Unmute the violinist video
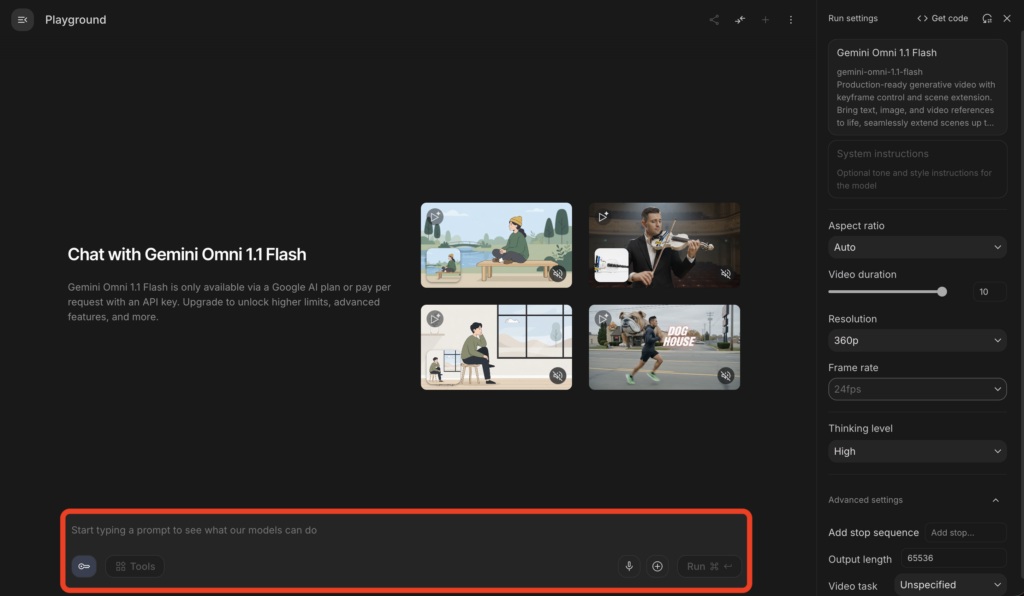 [x=726, y=274]
